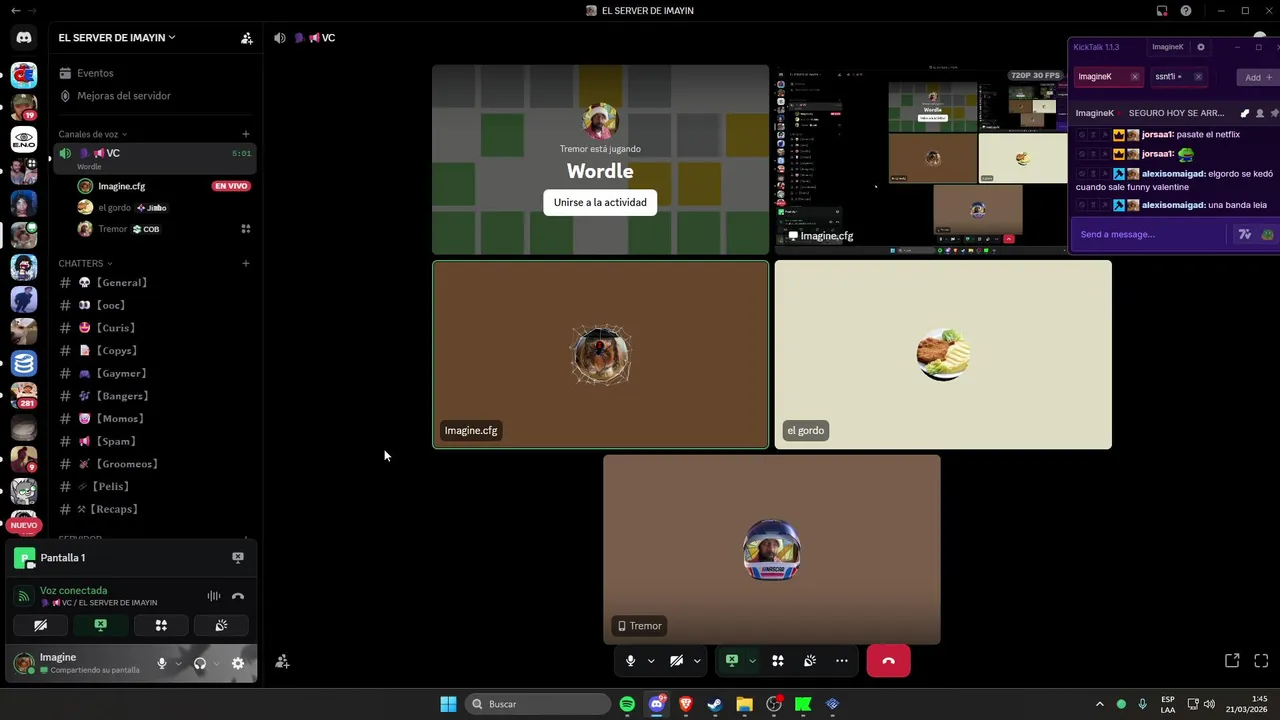The image size is (1280, 720).
Task: Open 7TV emote picker in KickTalk
Action: tap(1245, 234)
